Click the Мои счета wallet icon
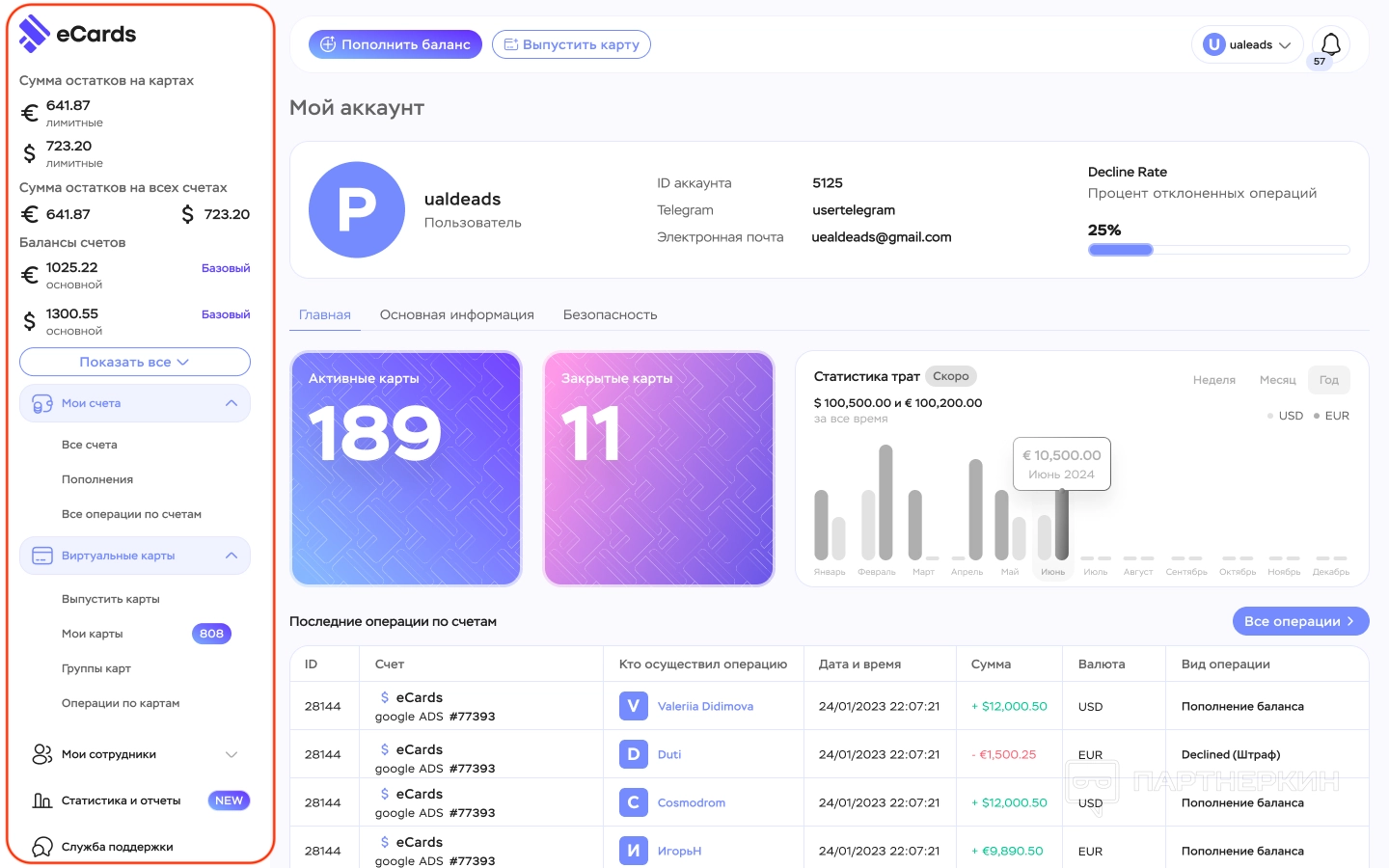Screen dimensions: 1389x868 (42, 403)
